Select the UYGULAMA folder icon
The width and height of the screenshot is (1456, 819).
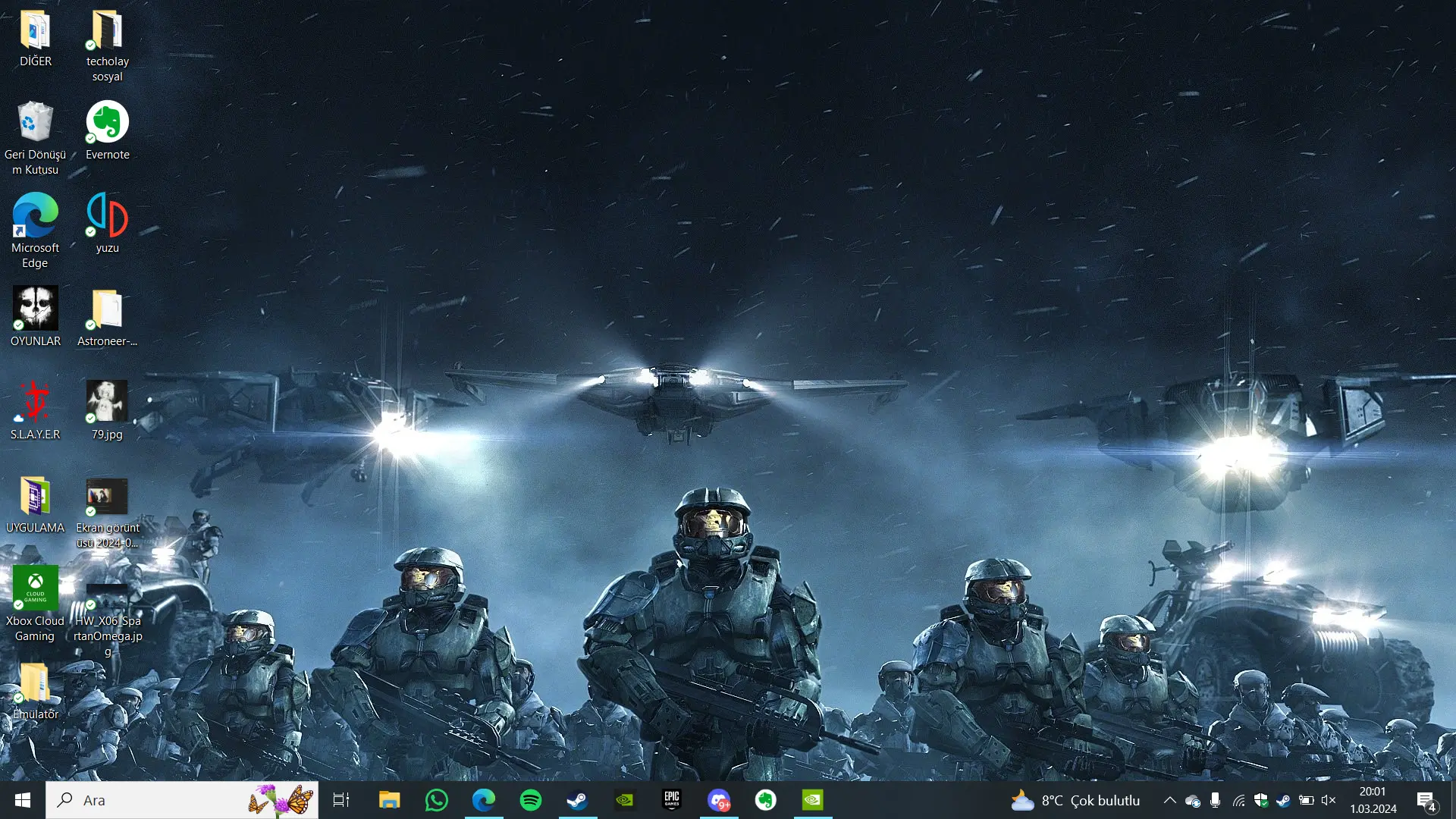tap(35, 504)
